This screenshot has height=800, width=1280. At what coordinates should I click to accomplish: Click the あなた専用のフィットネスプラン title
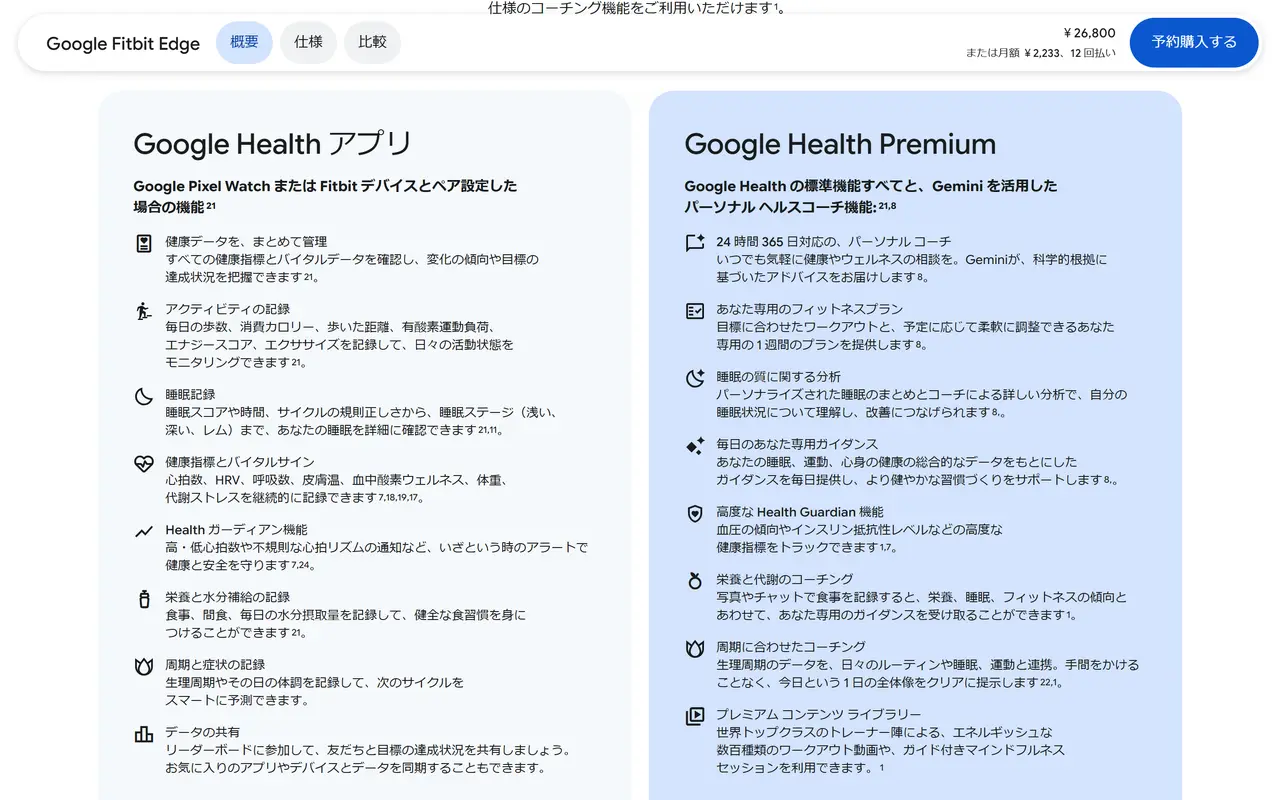(809, 309)
